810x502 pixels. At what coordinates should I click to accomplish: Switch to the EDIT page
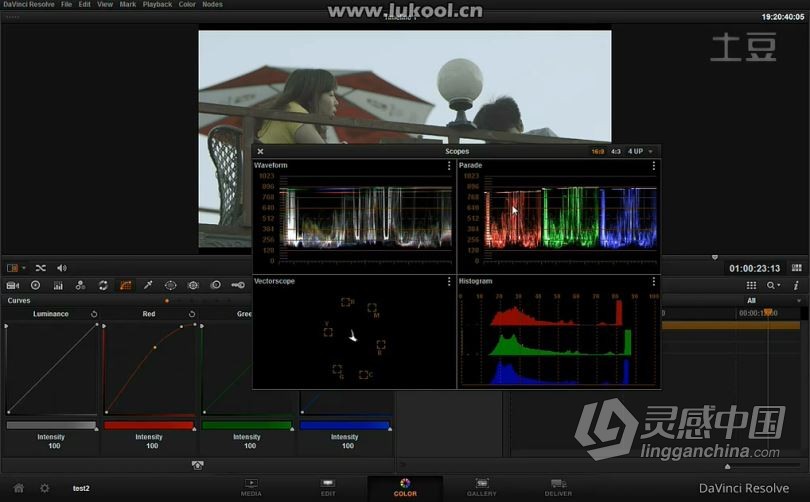coord(328,488)
